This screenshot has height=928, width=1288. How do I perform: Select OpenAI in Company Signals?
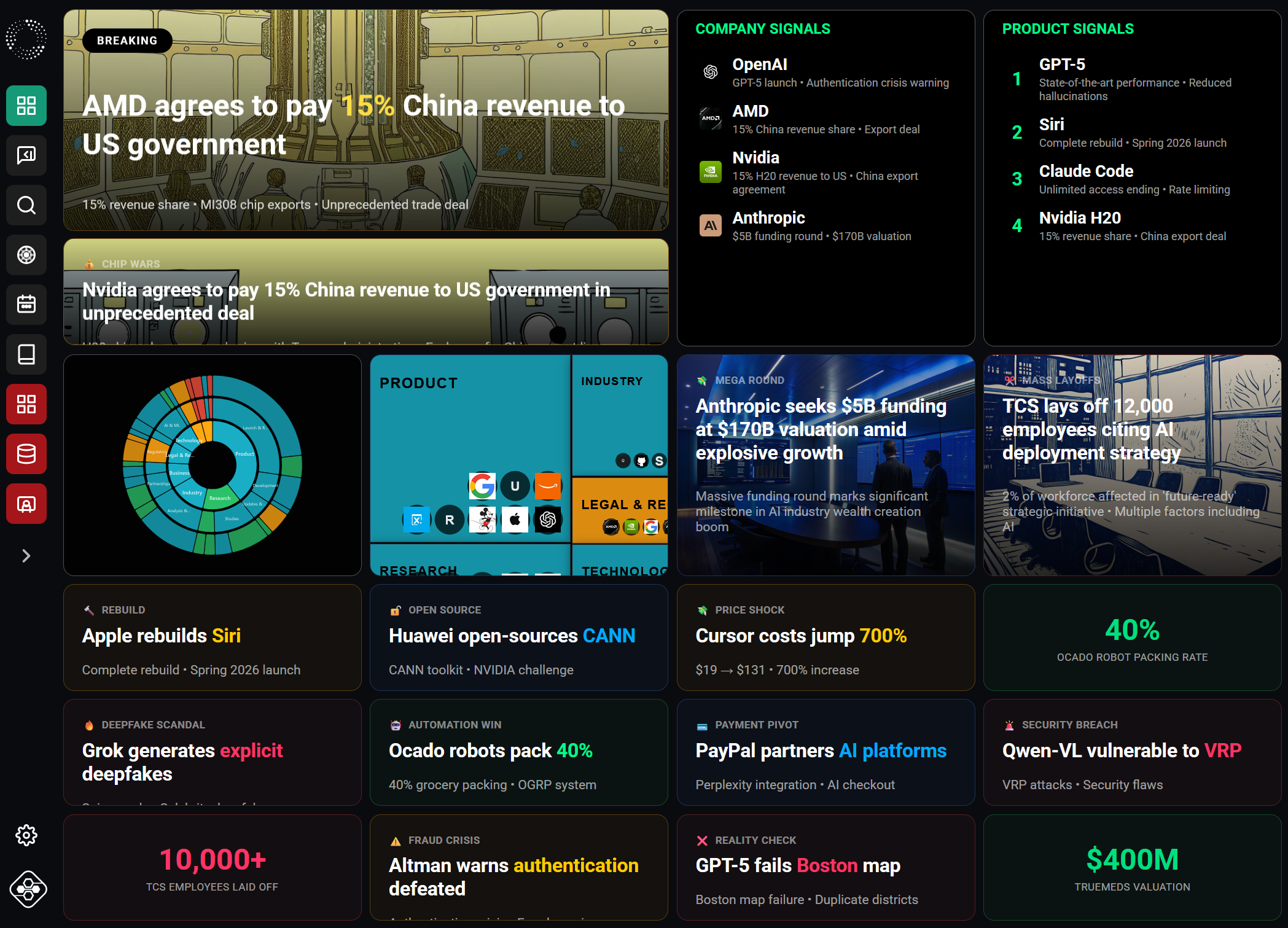tap(759, 64)
